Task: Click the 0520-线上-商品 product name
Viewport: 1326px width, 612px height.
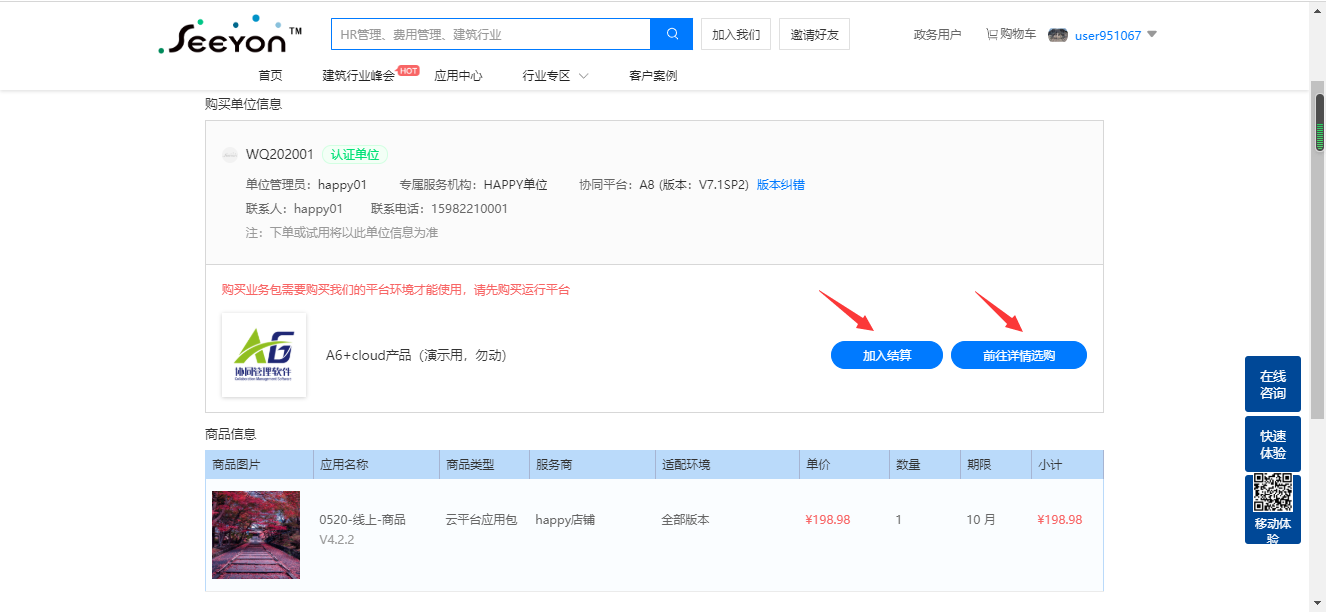Action: (362, 520)
